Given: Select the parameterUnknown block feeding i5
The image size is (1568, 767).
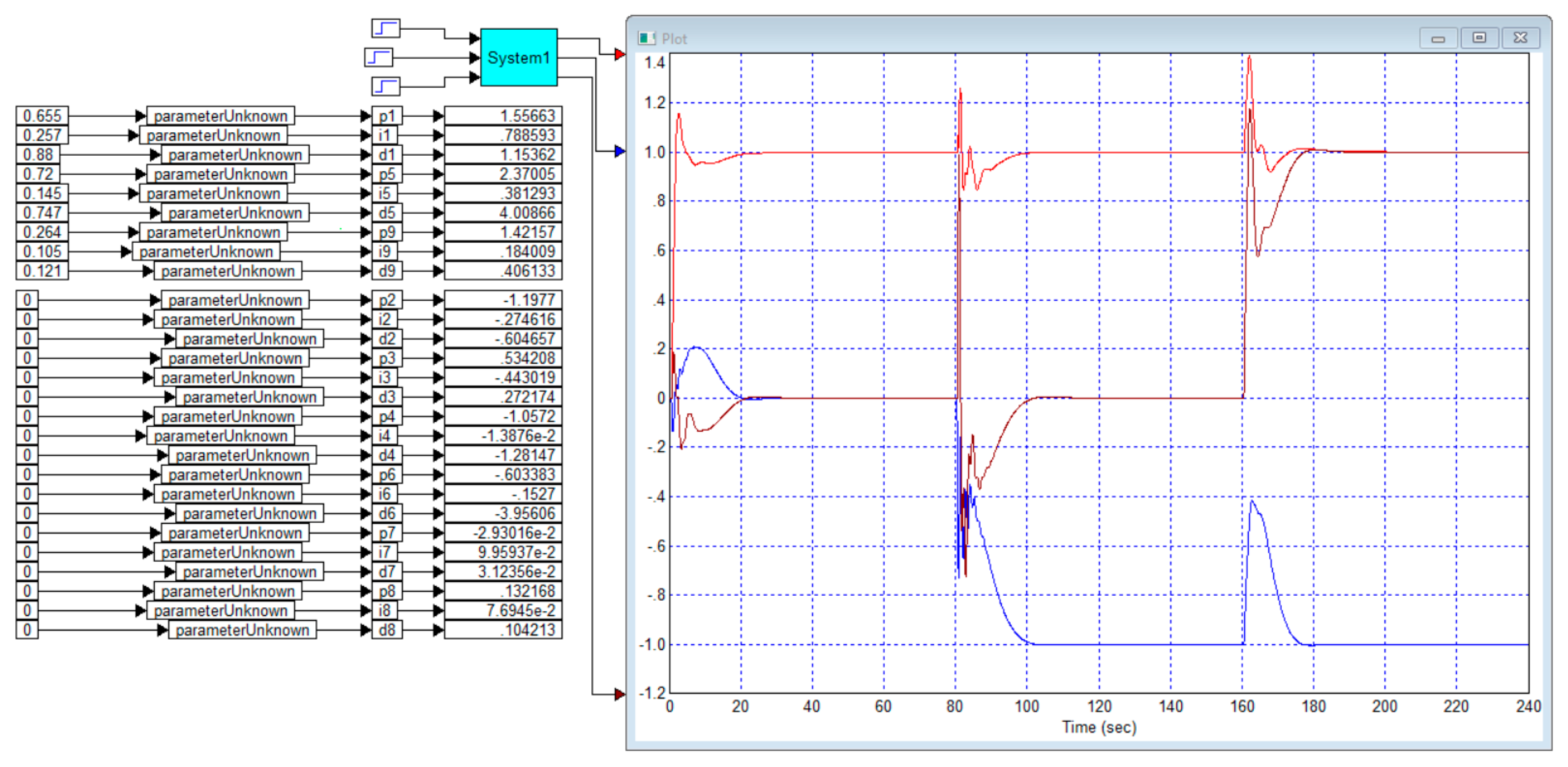Looking at the screenshot, I should 213,194.
